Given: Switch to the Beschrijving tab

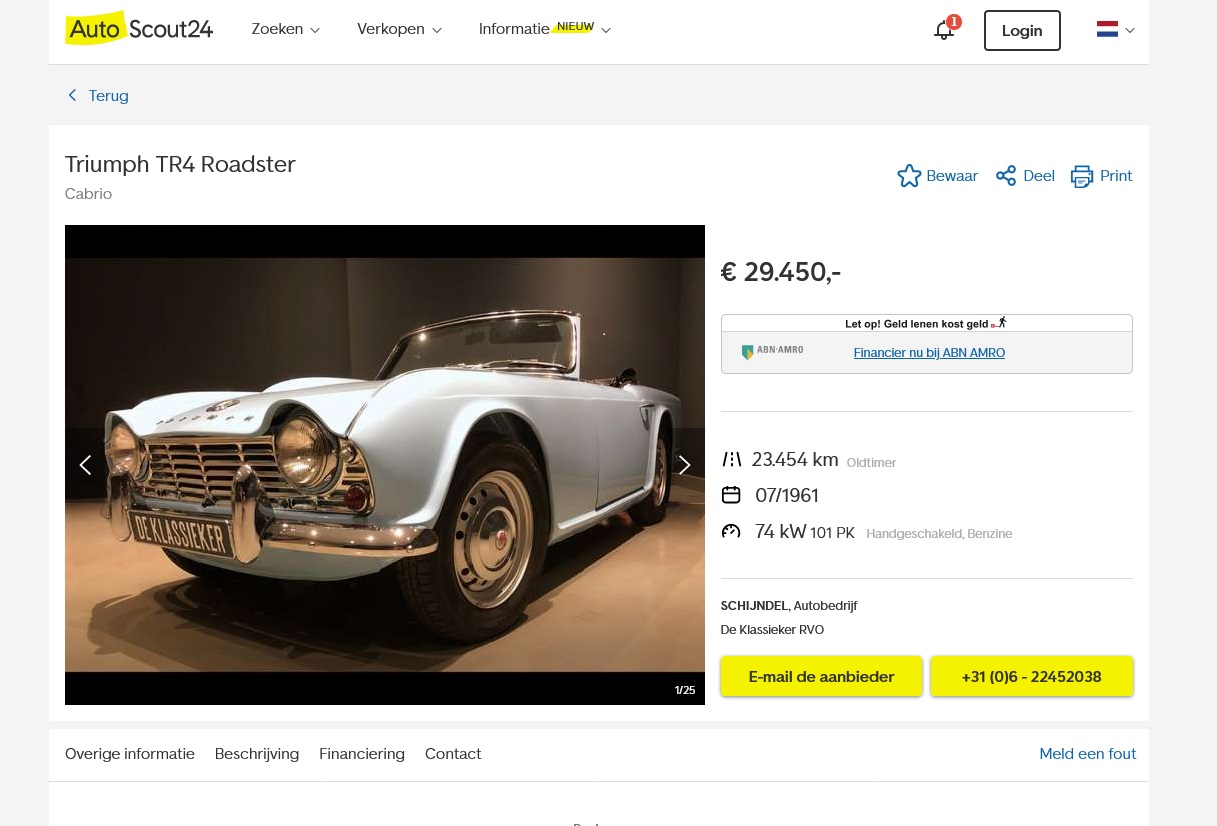Looking at the screenshot, I should (x=257, y=754).
